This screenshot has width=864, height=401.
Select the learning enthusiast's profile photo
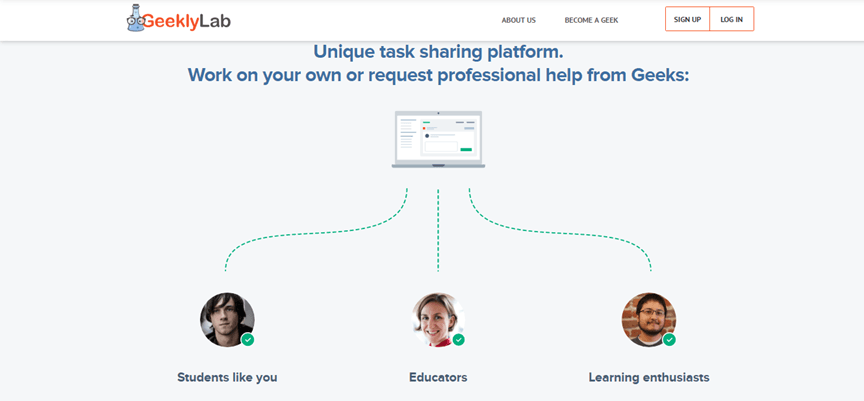[649, 319]
